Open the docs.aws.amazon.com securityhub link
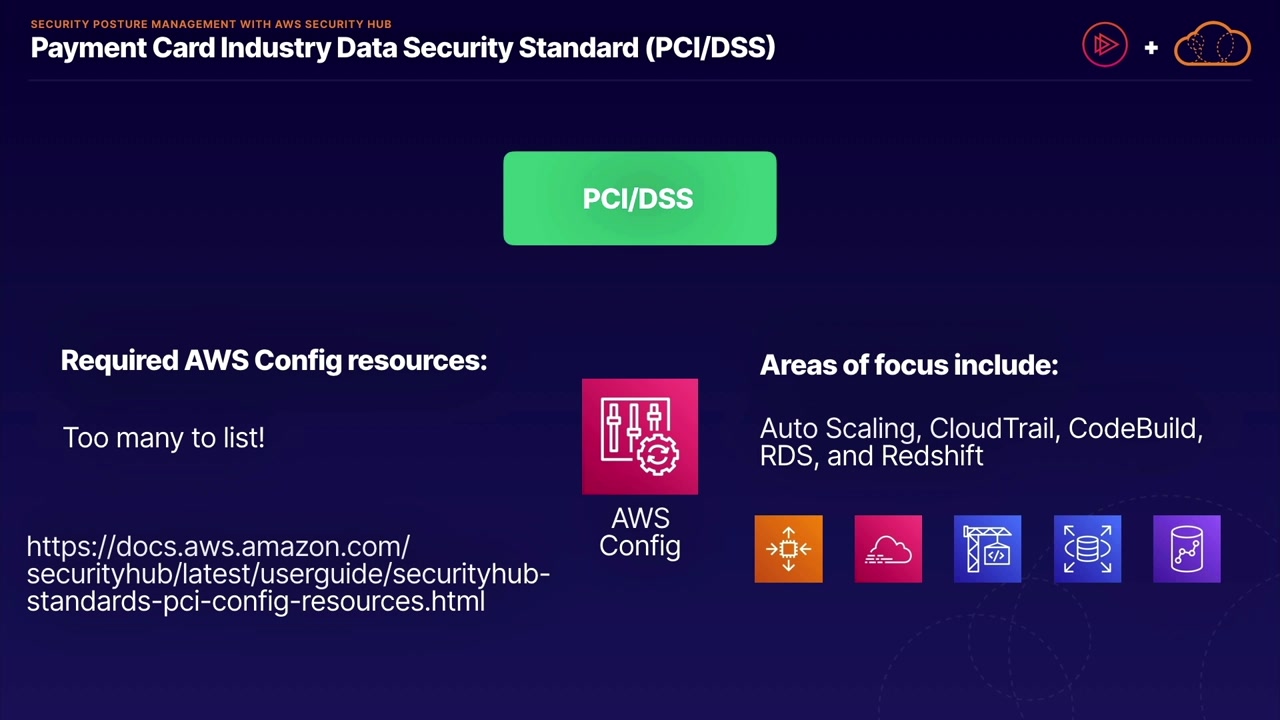This screenshot has height=720, width=1280. click(x=288, y=574)
